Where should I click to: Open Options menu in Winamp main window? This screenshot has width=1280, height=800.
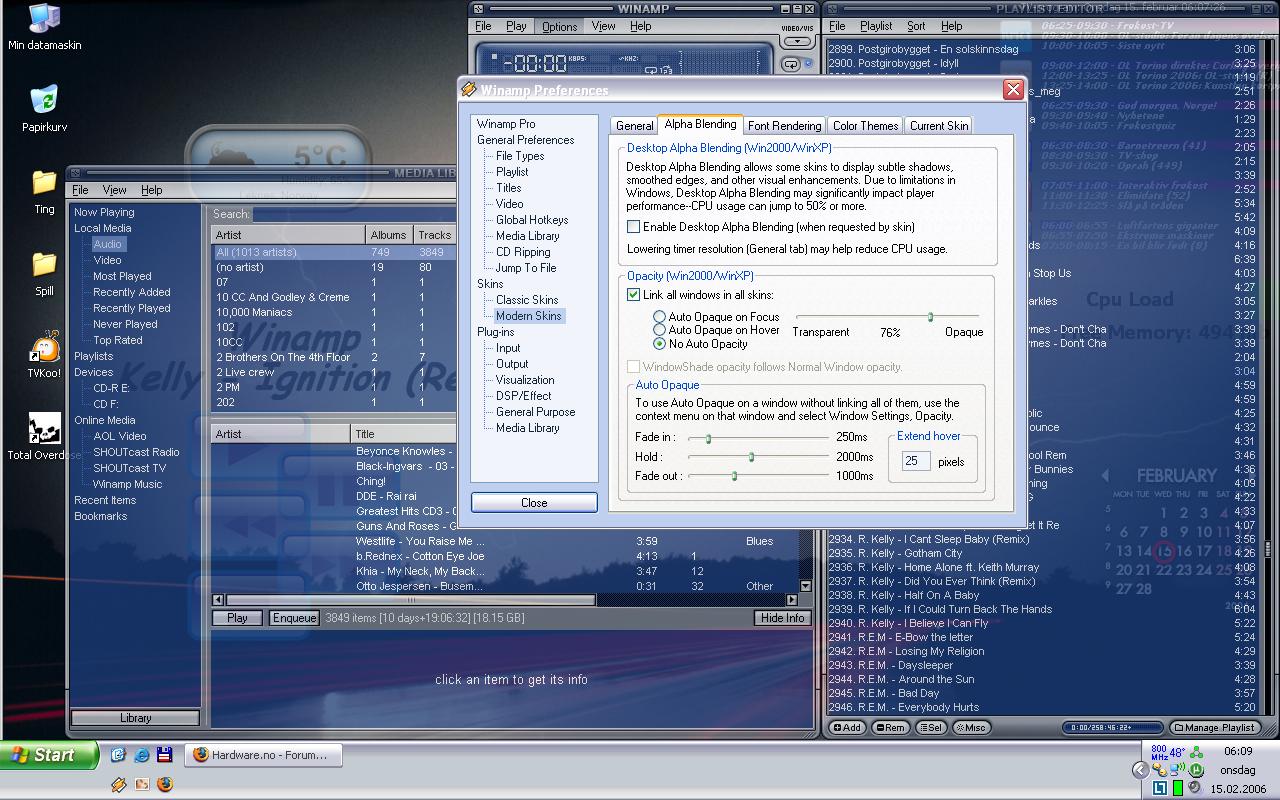[x=559, y=26]
